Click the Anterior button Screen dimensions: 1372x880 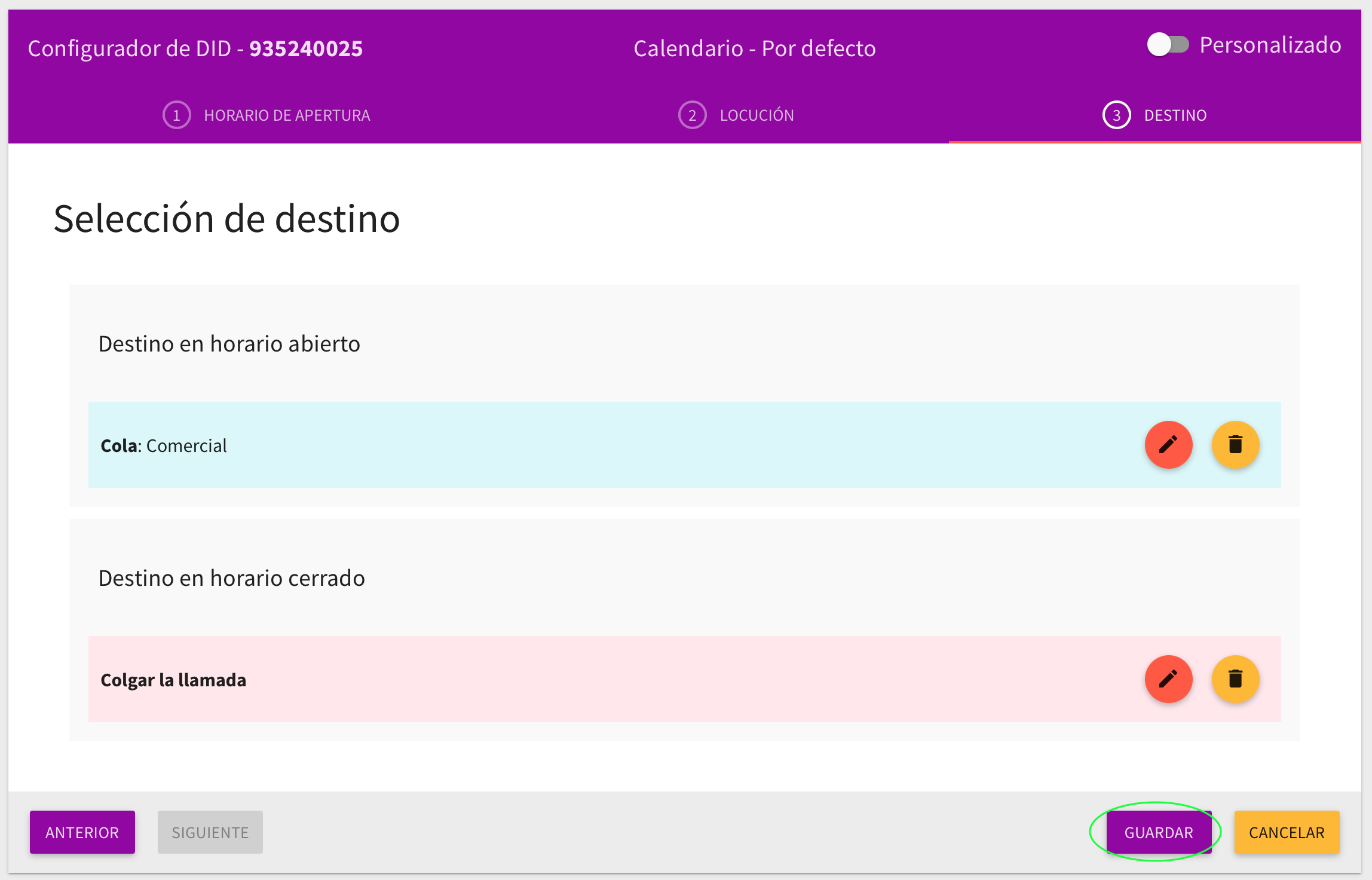(82, 832)
